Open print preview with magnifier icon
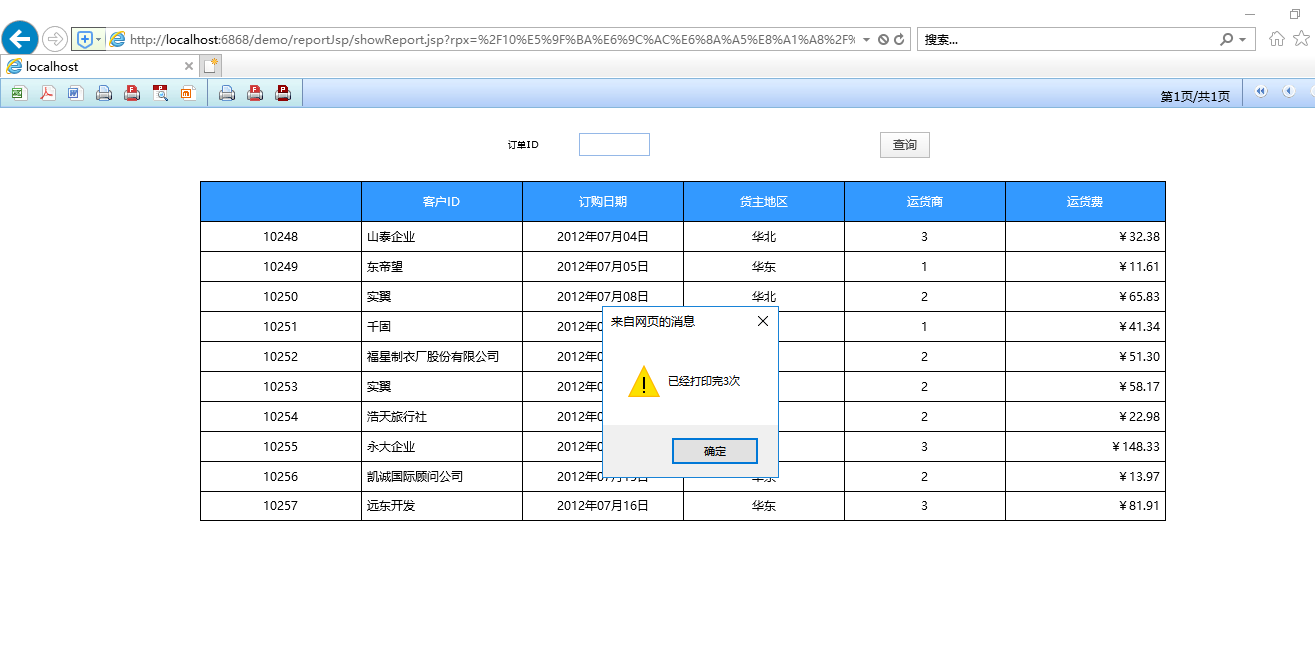 click(x=160, y=93)
